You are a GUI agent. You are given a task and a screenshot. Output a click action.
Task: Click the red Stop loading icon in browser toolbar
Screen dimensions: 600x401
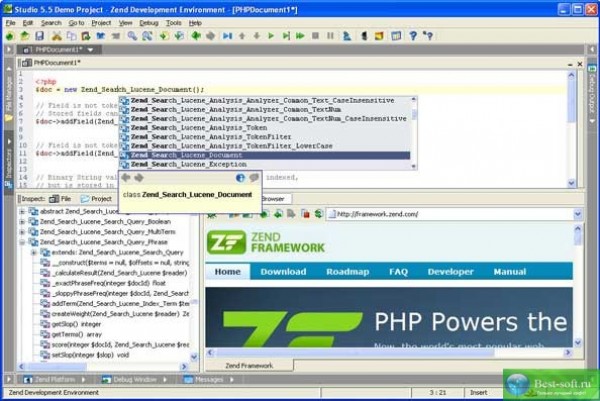point(305,214)
